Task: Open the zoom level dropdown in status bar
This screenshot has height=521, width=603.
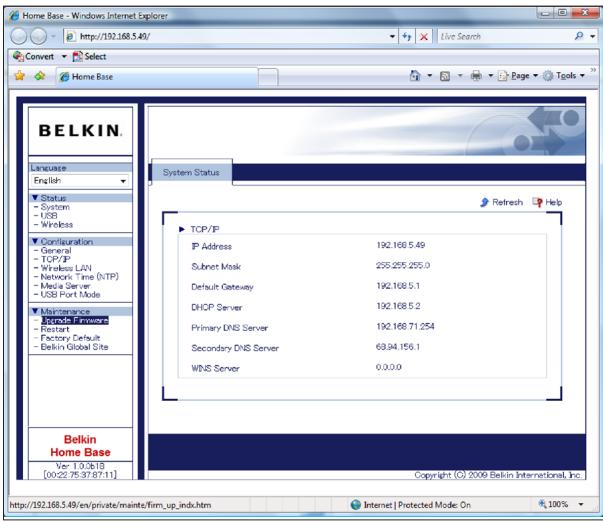Action: point(581,504)
